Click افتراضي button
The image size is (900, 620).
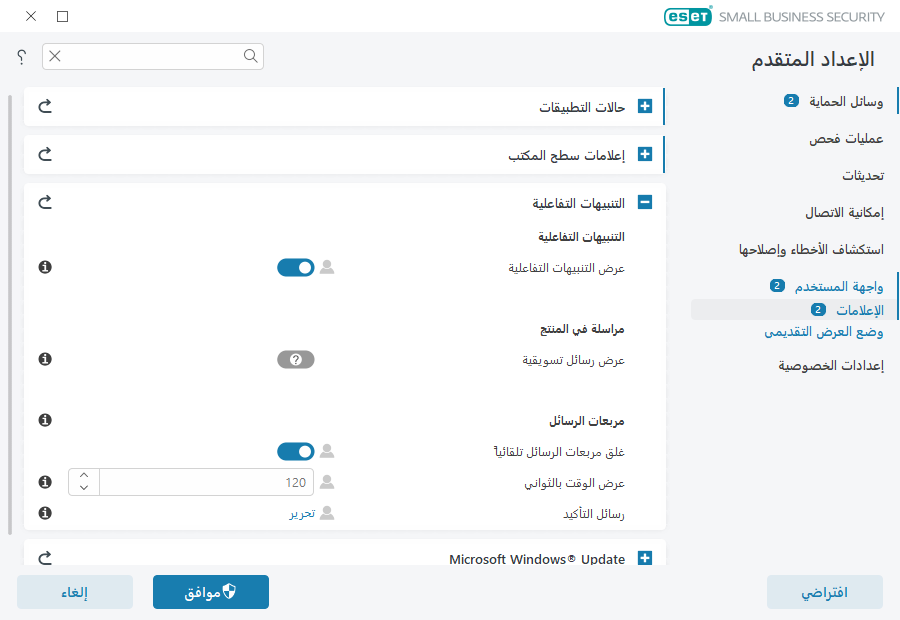click(824, 592)
